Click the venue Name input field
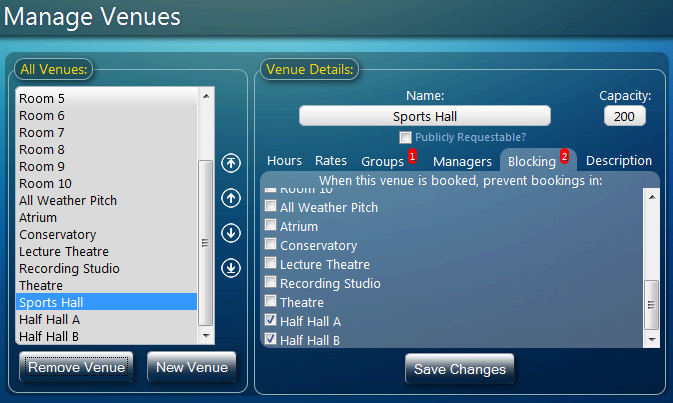This screenshot has height=403, width=673. click(x=425, y=116)
